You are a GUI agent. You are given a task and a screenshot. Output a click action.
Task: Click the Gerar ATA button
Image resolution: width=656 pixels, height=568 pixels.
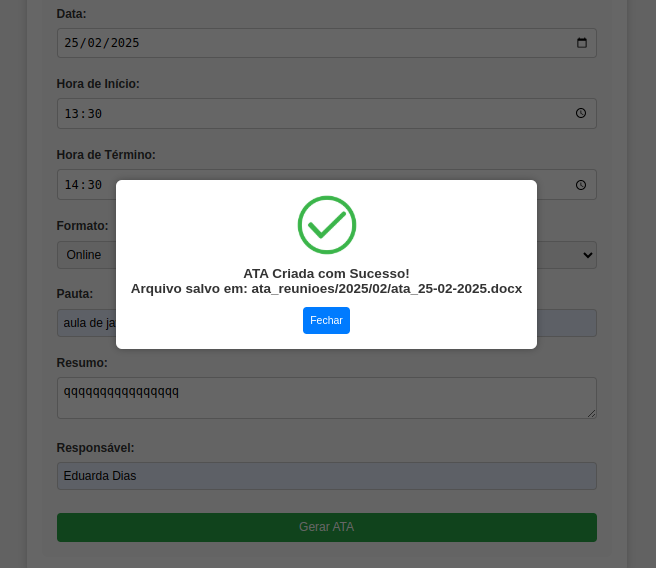327,527
